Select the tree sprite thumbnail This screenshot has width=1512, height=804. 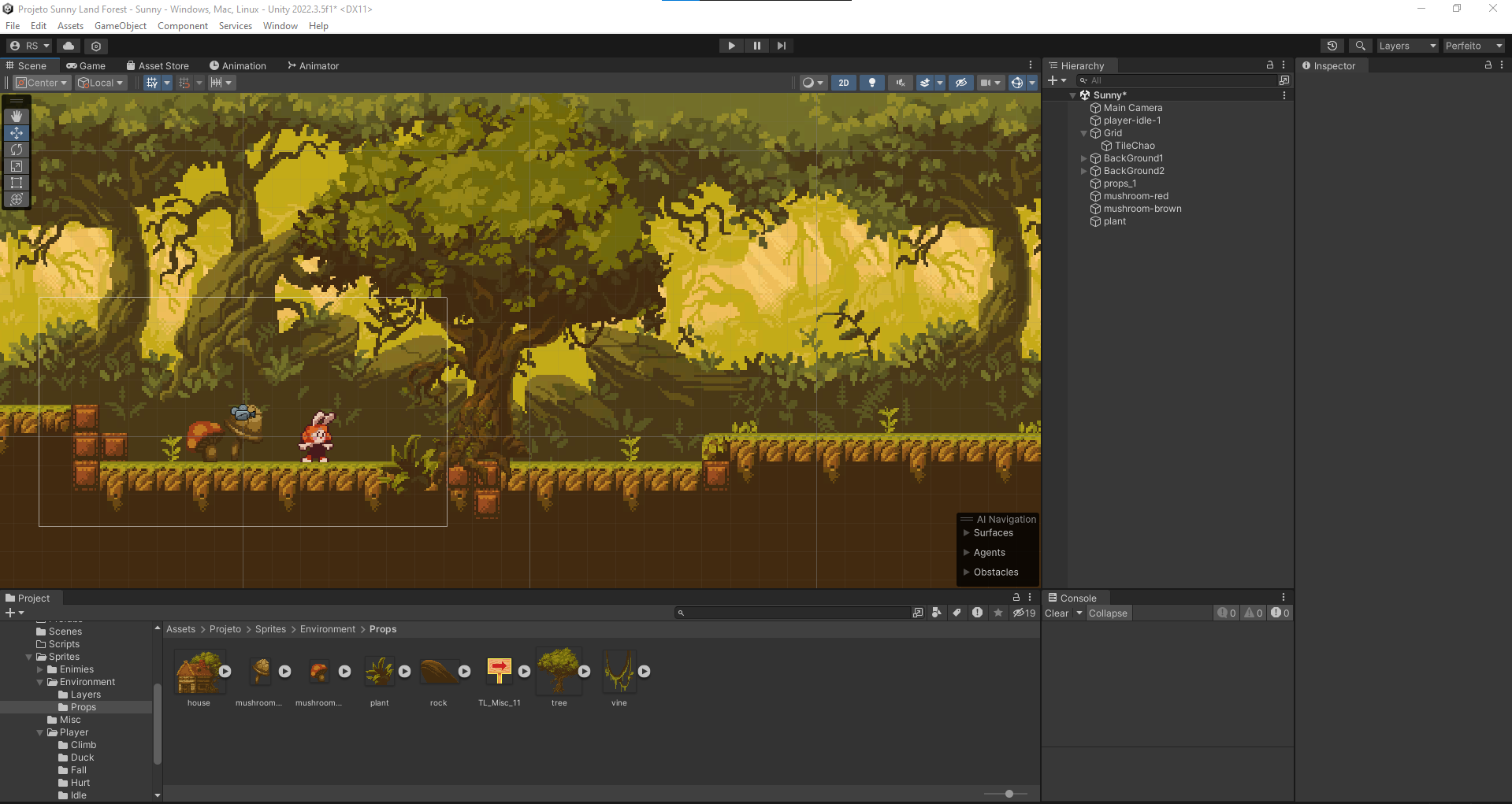559,671
